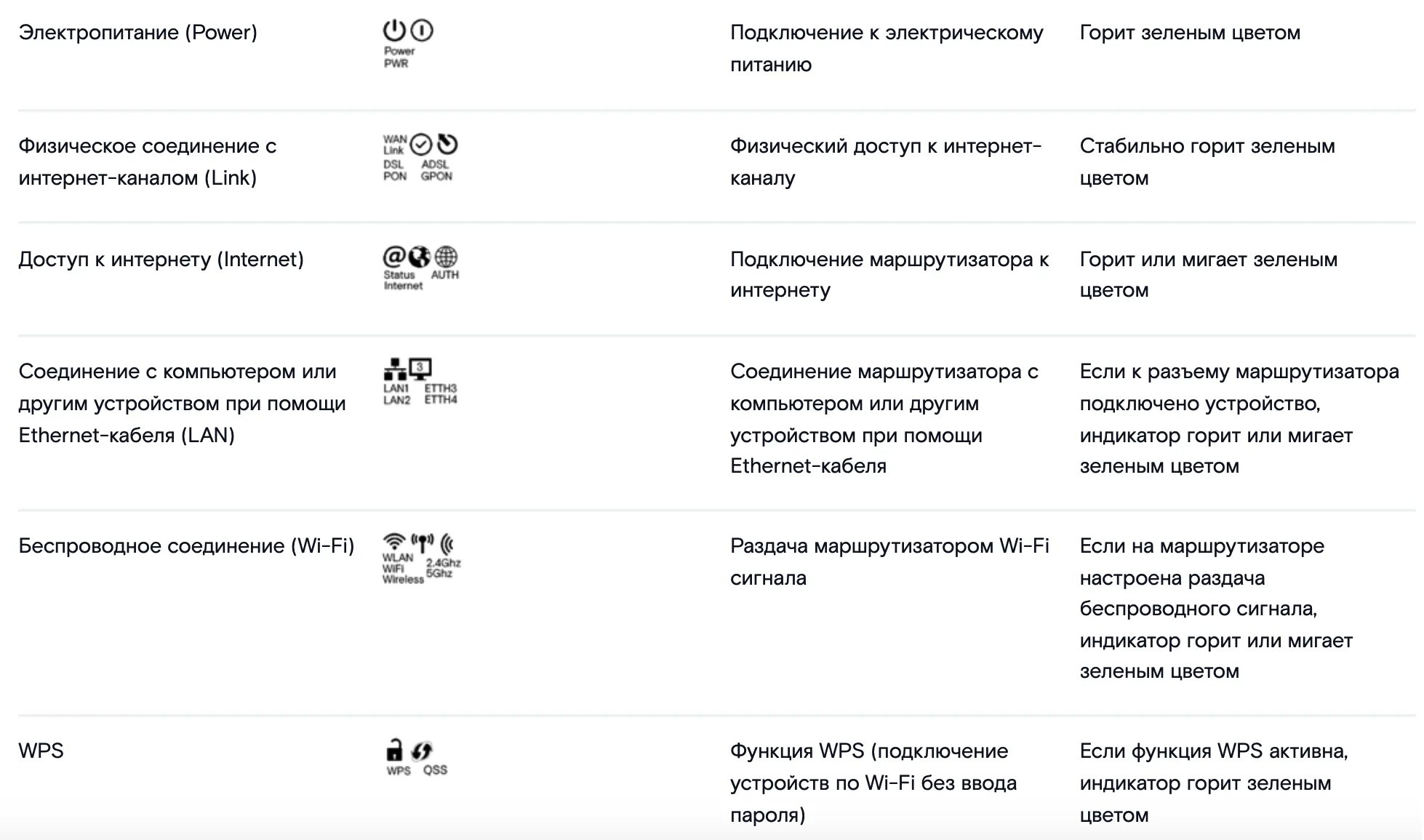The width and height of the screenshot is (1424, 840).
Task: Click the circled I power icon
Action: click(422, 31)
